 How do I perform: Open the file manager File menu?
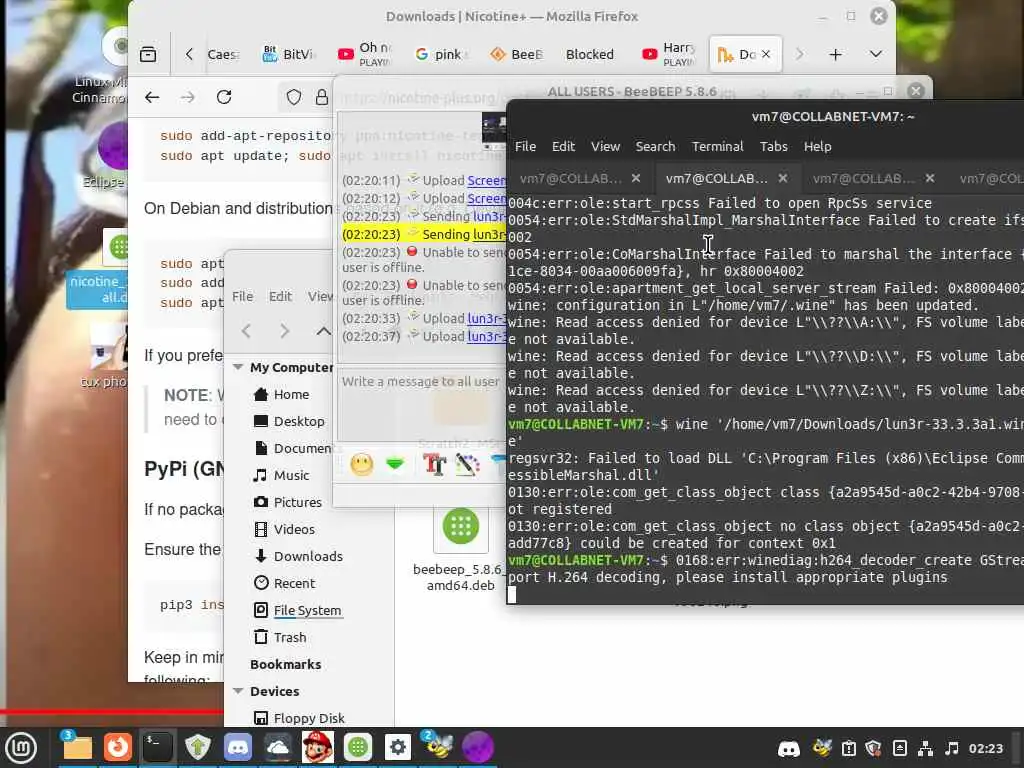click(x=242, y=296)
